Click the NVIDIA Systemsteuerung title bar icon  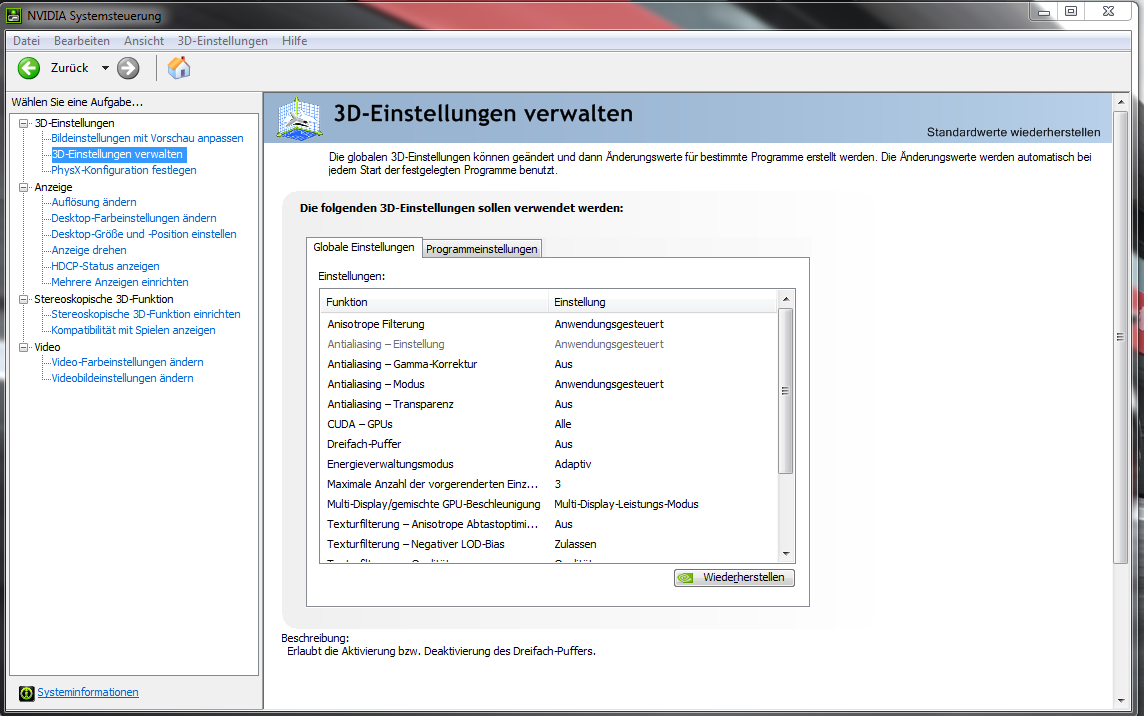coord(14,15)
